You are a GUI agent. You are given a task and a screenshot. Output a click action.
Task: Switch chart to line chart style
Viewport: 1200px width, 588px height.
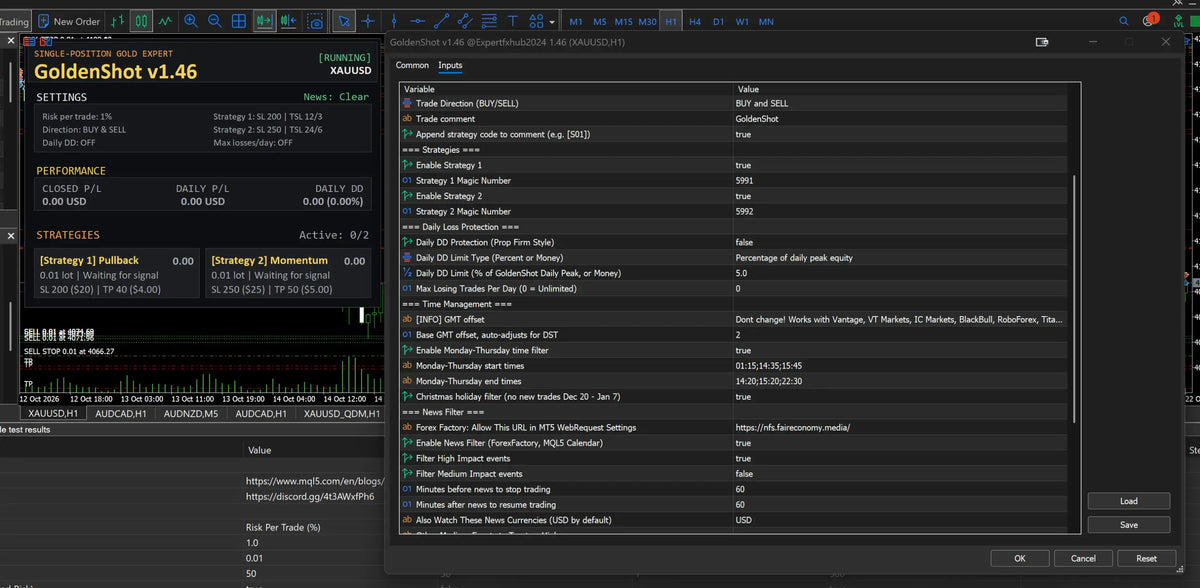[165, 20]
